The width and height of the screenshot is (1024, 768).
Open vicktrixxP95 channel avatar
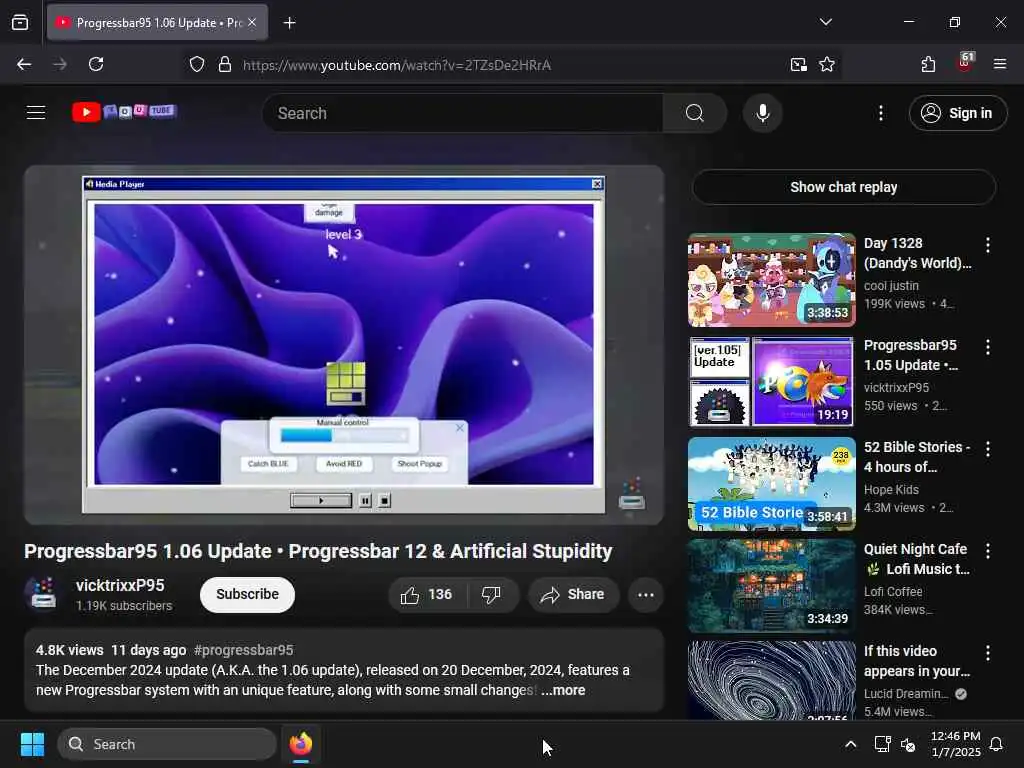pos(43,594)
